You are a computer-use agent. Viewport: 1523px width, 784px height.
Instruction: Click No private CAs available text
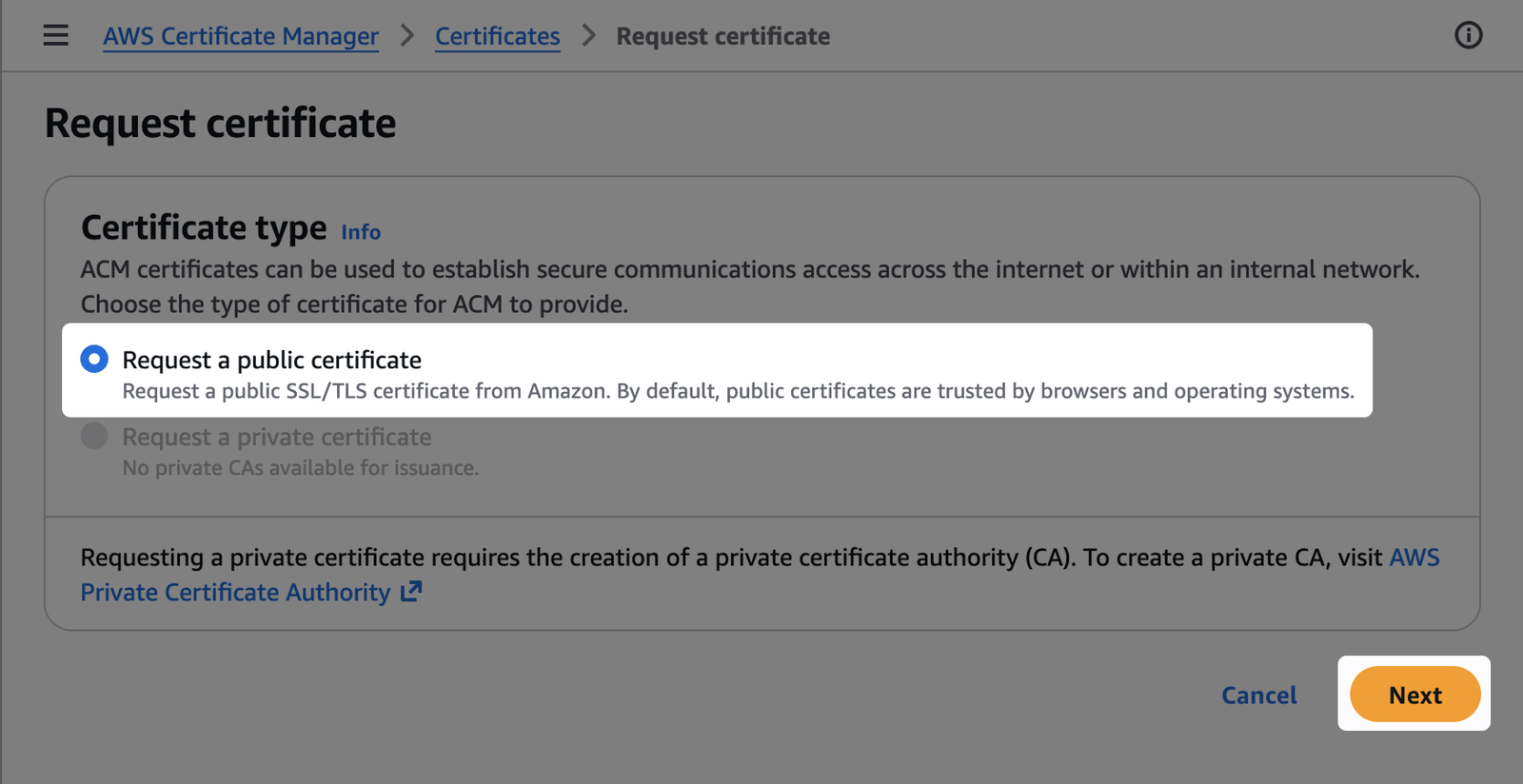click(x=301, y=468)
